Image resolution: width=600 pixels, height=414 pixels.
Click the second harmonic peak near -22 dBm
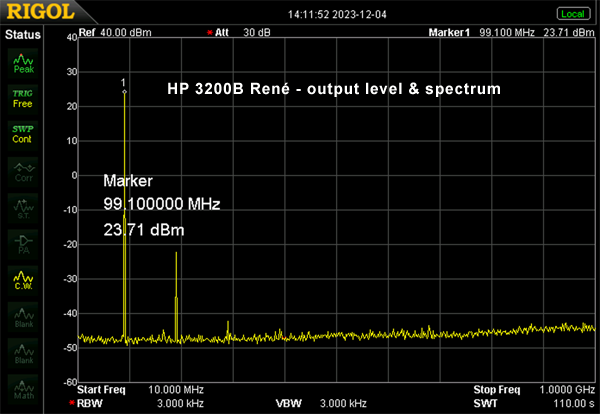(x=176, y=253)
